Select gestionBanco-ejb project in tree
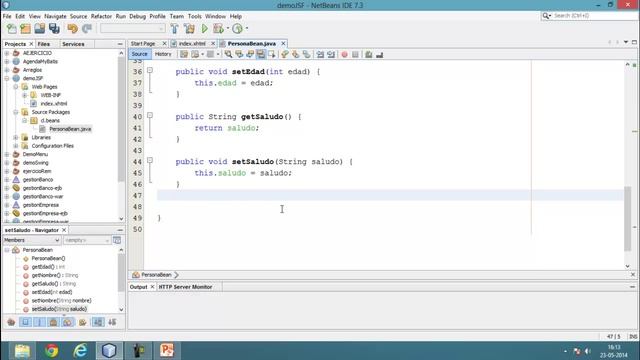640x360 pixels. pyautogui.click(x=42, y=188)
